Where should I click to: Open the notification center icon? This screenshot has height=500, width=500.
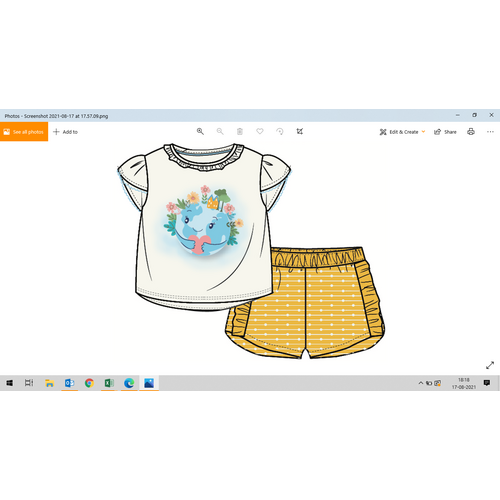pos(487,383)
